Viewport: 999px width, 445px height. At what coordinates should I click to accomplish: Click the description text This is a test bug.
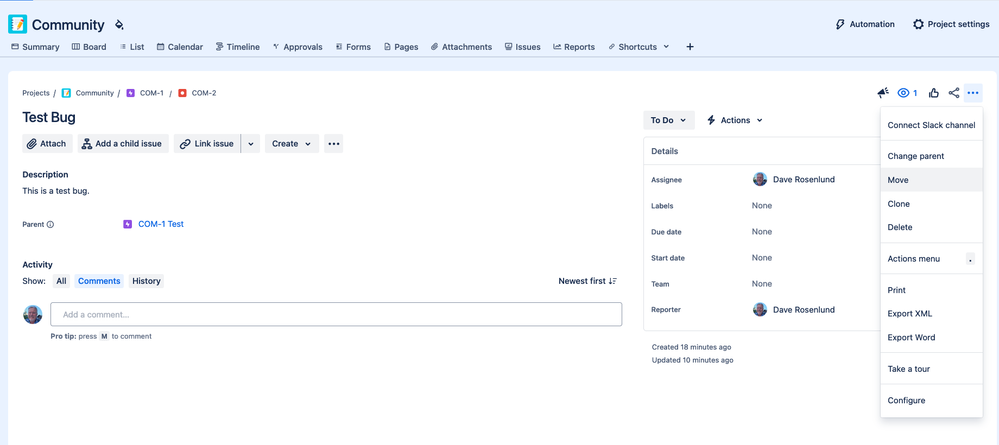[x=56, y=191]
